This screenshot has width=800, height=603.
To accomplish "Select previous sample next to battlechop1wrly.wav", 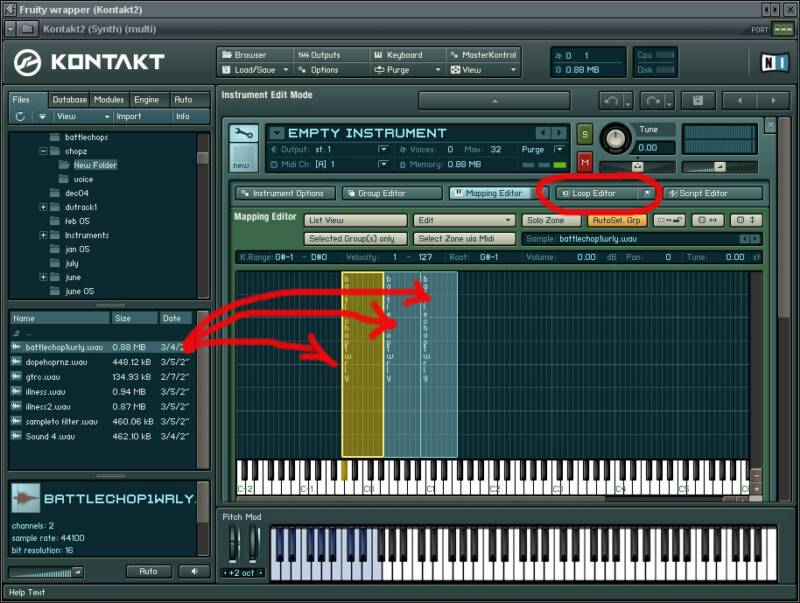I will [744, 239].
